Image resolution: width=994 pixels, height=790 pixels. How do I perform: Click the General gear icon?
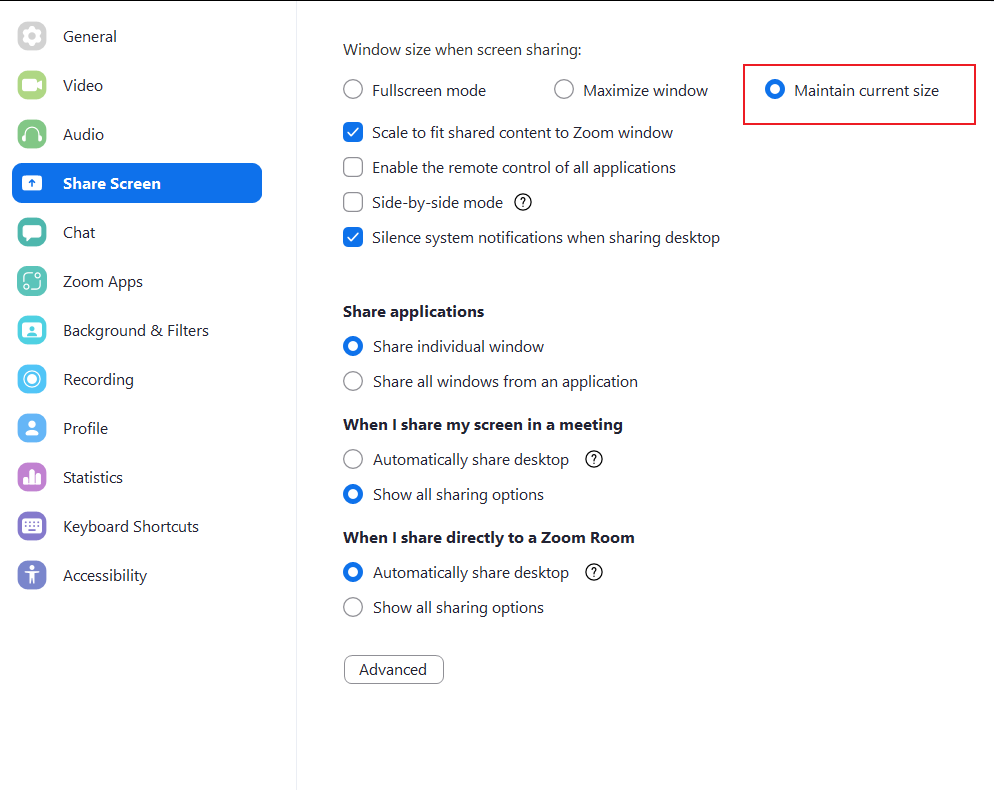point(32,37)
